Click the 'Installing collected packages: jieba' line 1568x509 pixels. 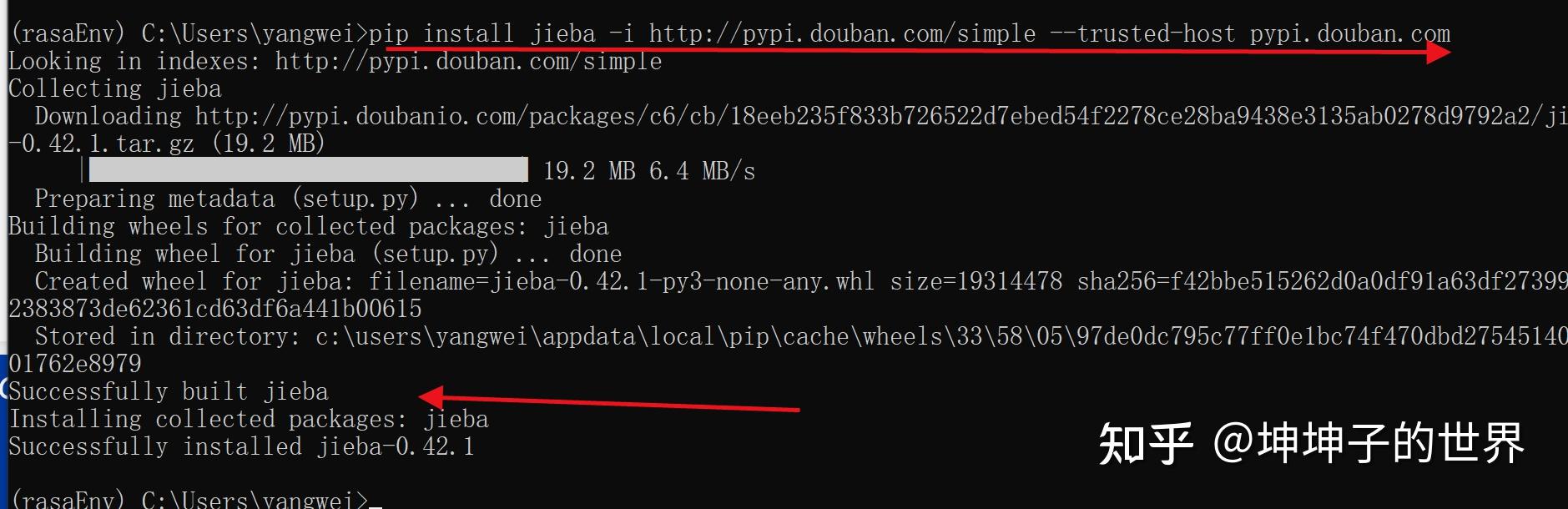pos(249,420)
